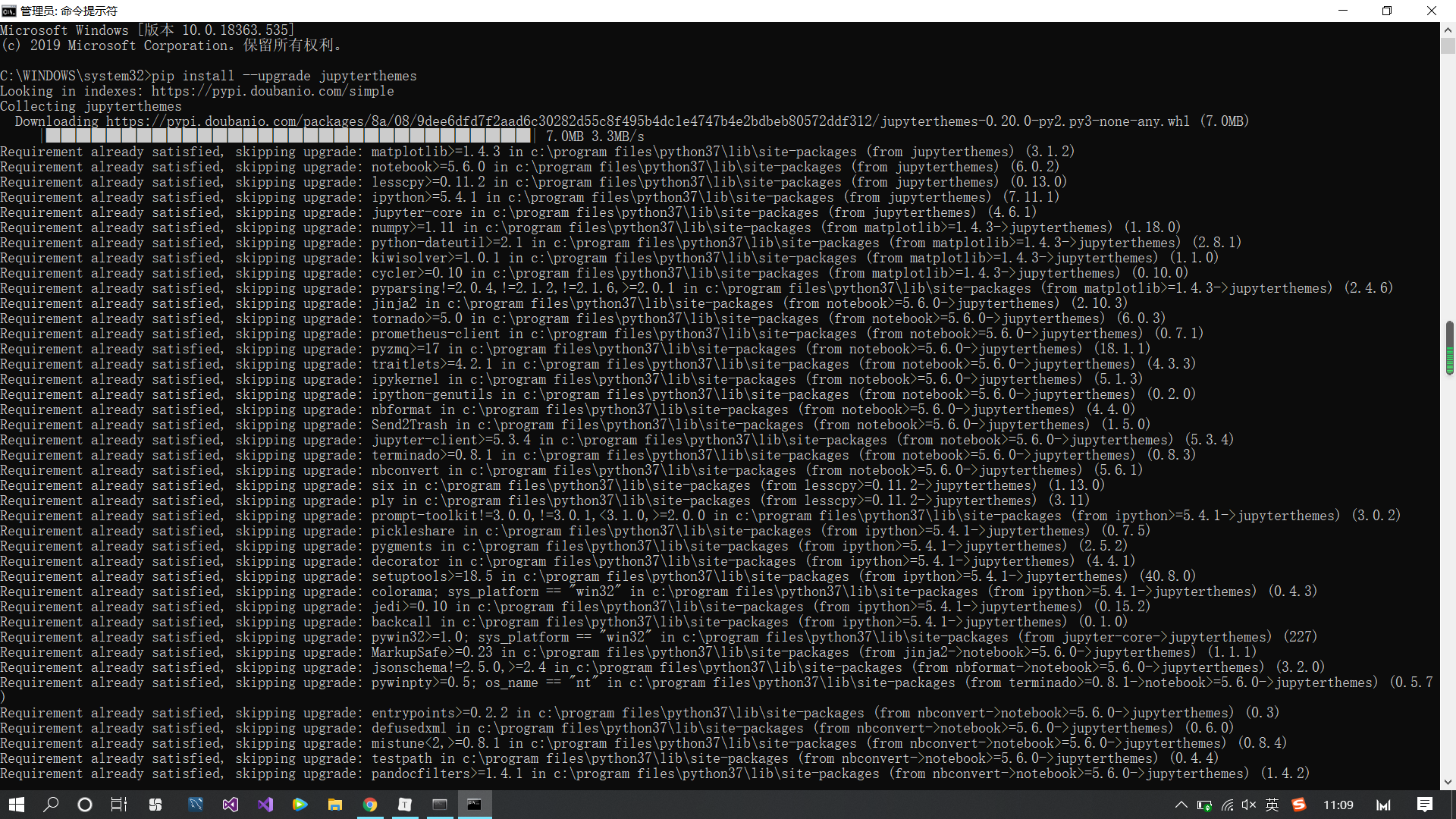Click the taskbar search magnifier icon

pos(51,805)
